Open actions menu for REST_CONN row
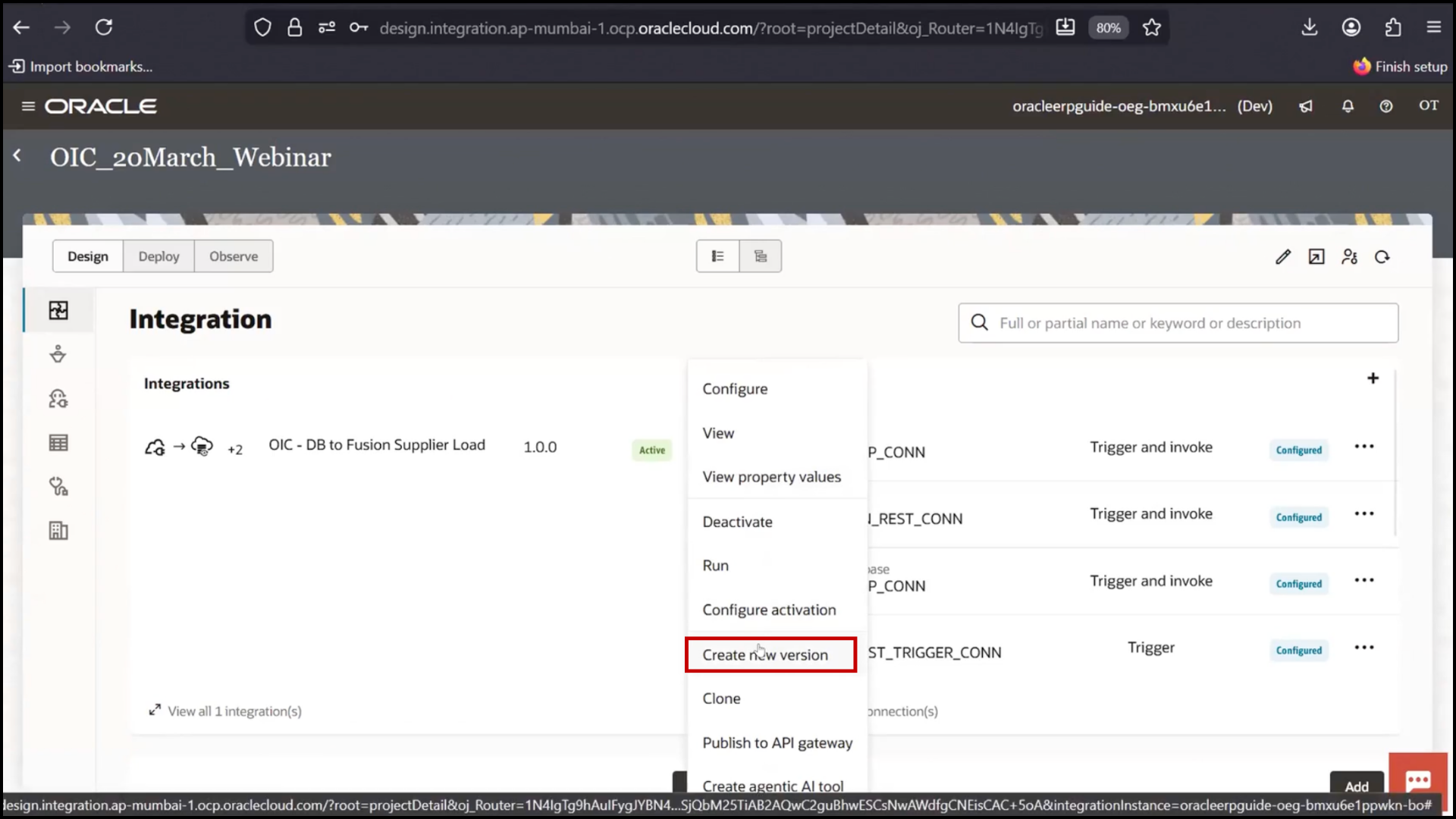The height and width of the screenshot is (819, 1456). pos(1364,513)
